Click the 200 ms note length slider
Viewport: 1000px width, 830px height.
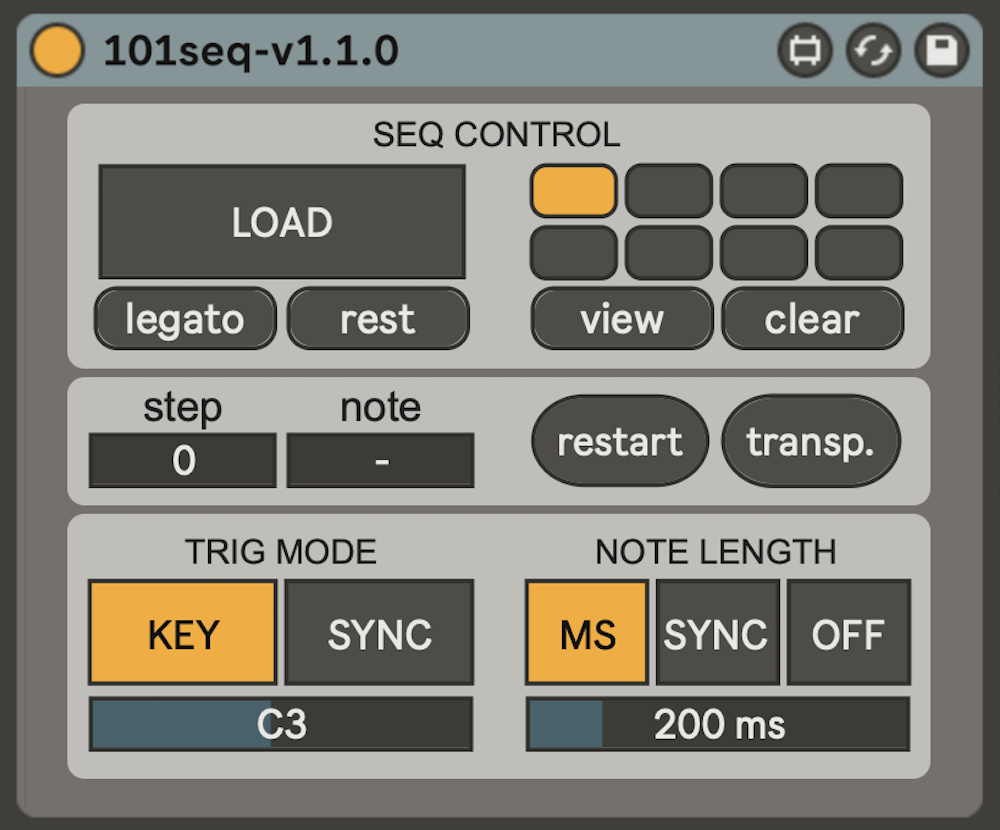pyautogui.click(x=718, y=724)
